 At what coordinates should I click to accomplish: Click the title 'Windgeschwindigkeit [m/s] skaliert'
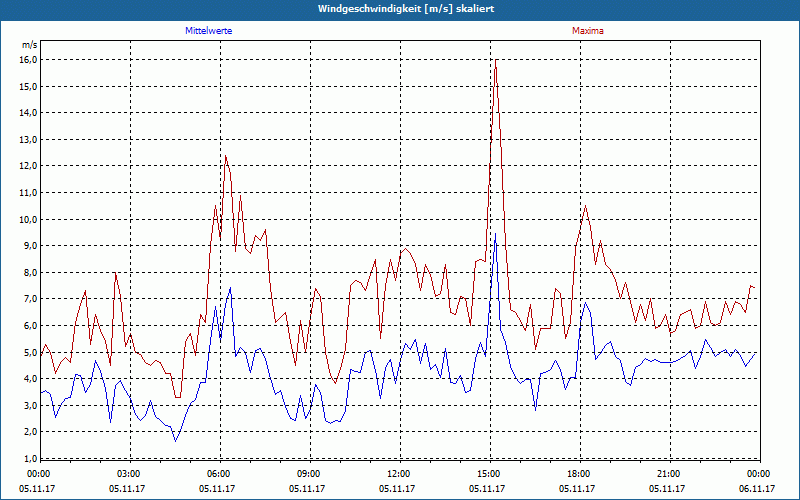coord(406,9)
